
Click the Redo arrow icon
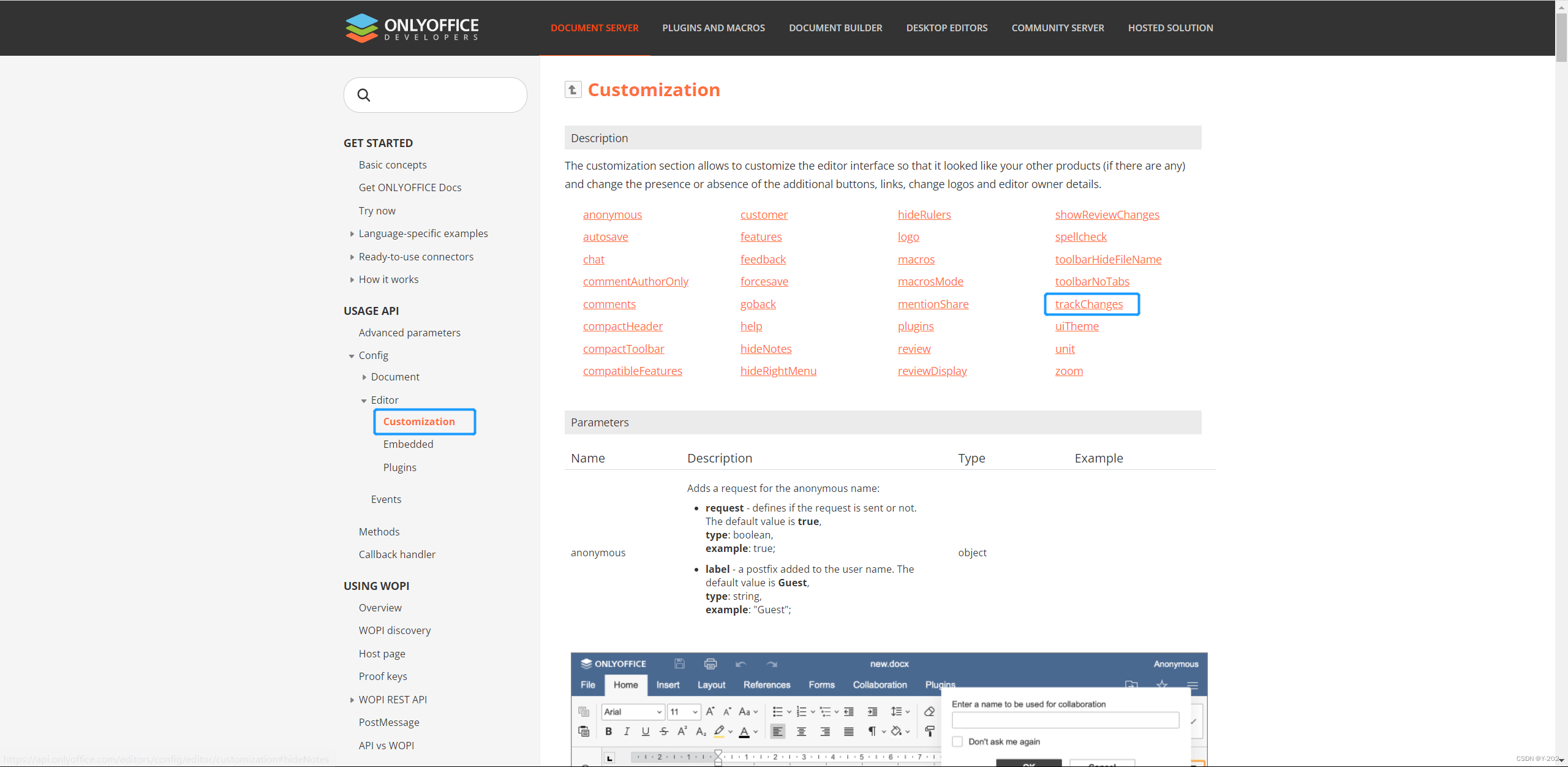(772, 664)
